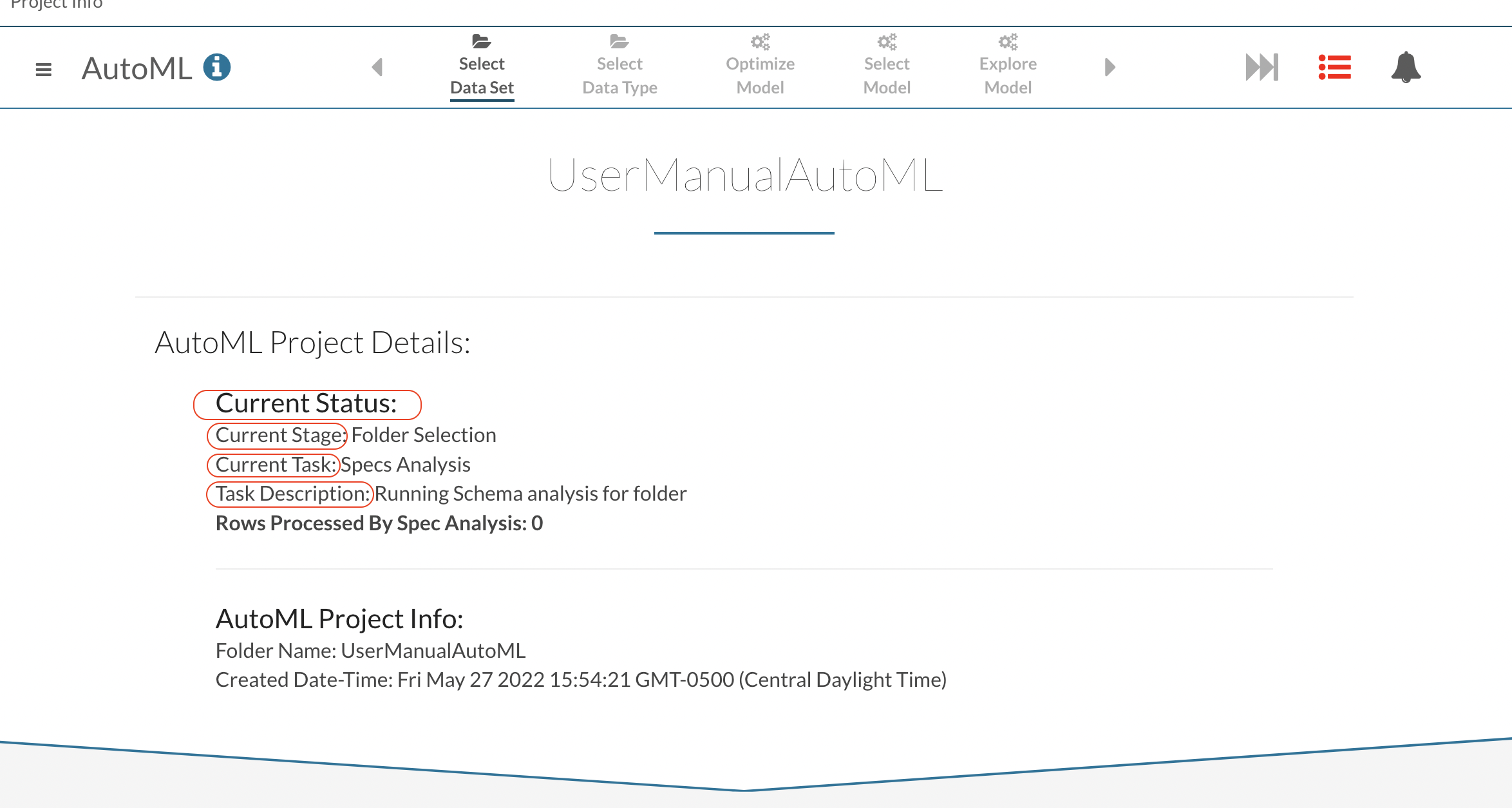Click the Select Data Type folder icon
Viewport: 1512px width, 808px height.
pos(619,42)
